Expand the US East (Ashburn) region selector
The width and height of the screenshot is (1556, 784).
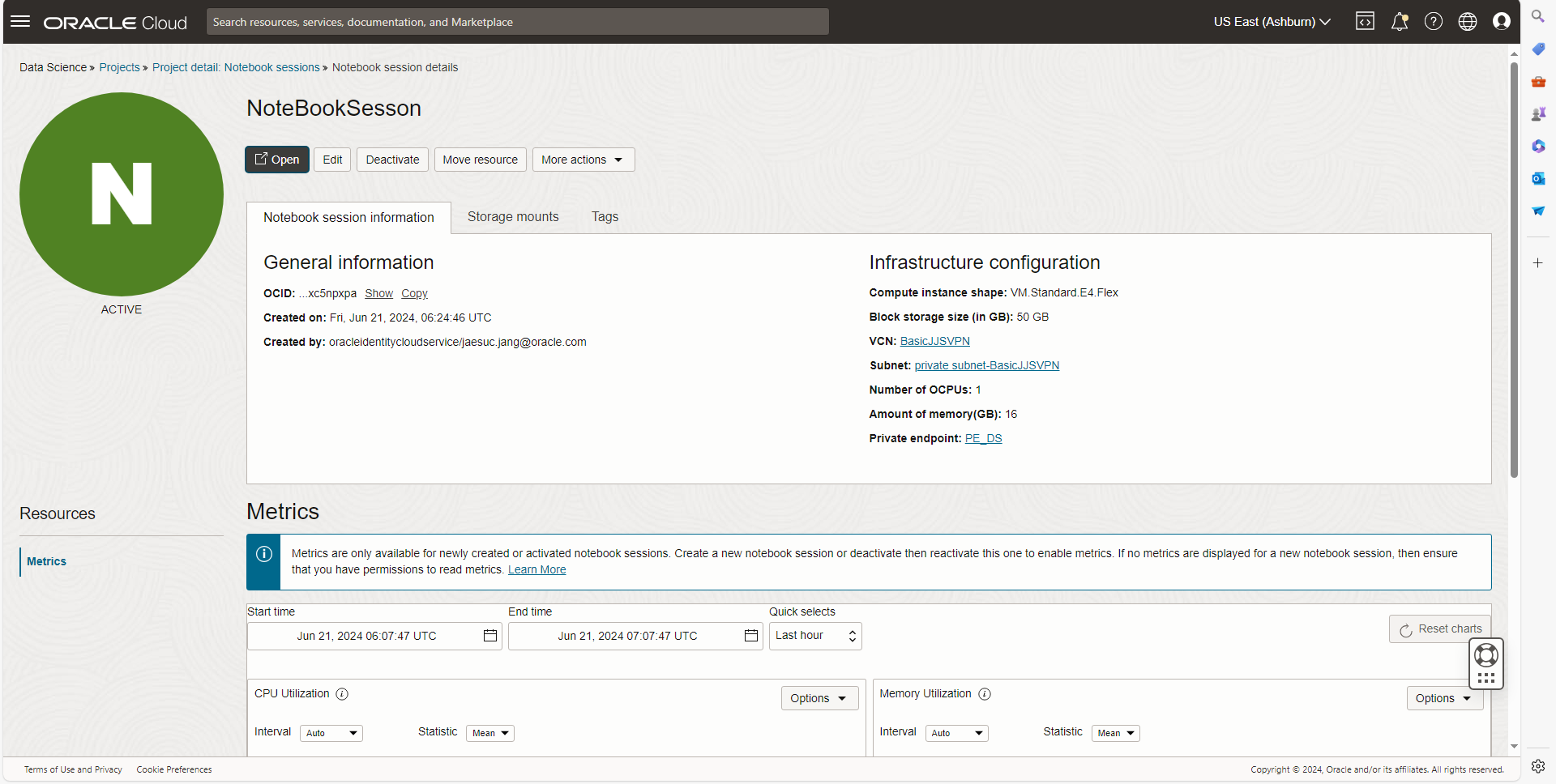click(1272, 22)
